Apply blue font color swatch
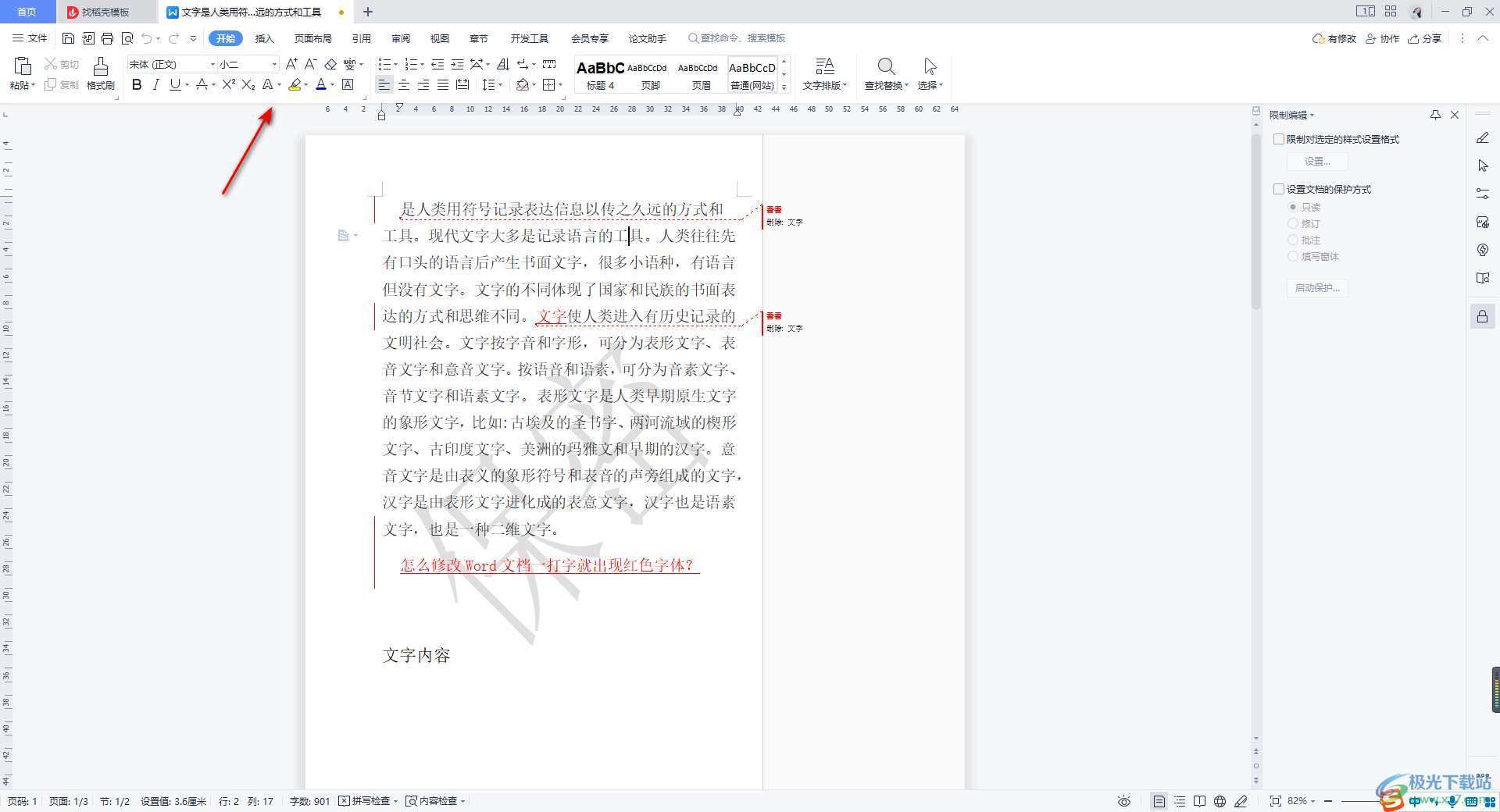The height and width of the screenshot is (812, 1500). (x=320, y=84)
